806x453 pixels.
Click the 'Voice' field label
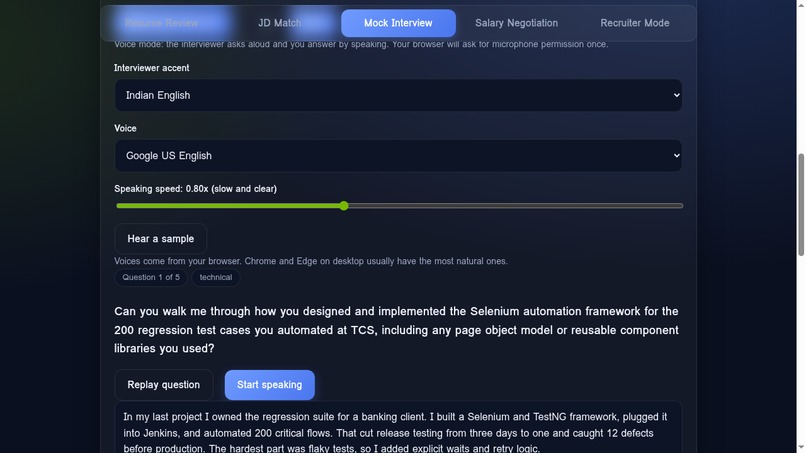pyautogui.click(x=125, y=129)
